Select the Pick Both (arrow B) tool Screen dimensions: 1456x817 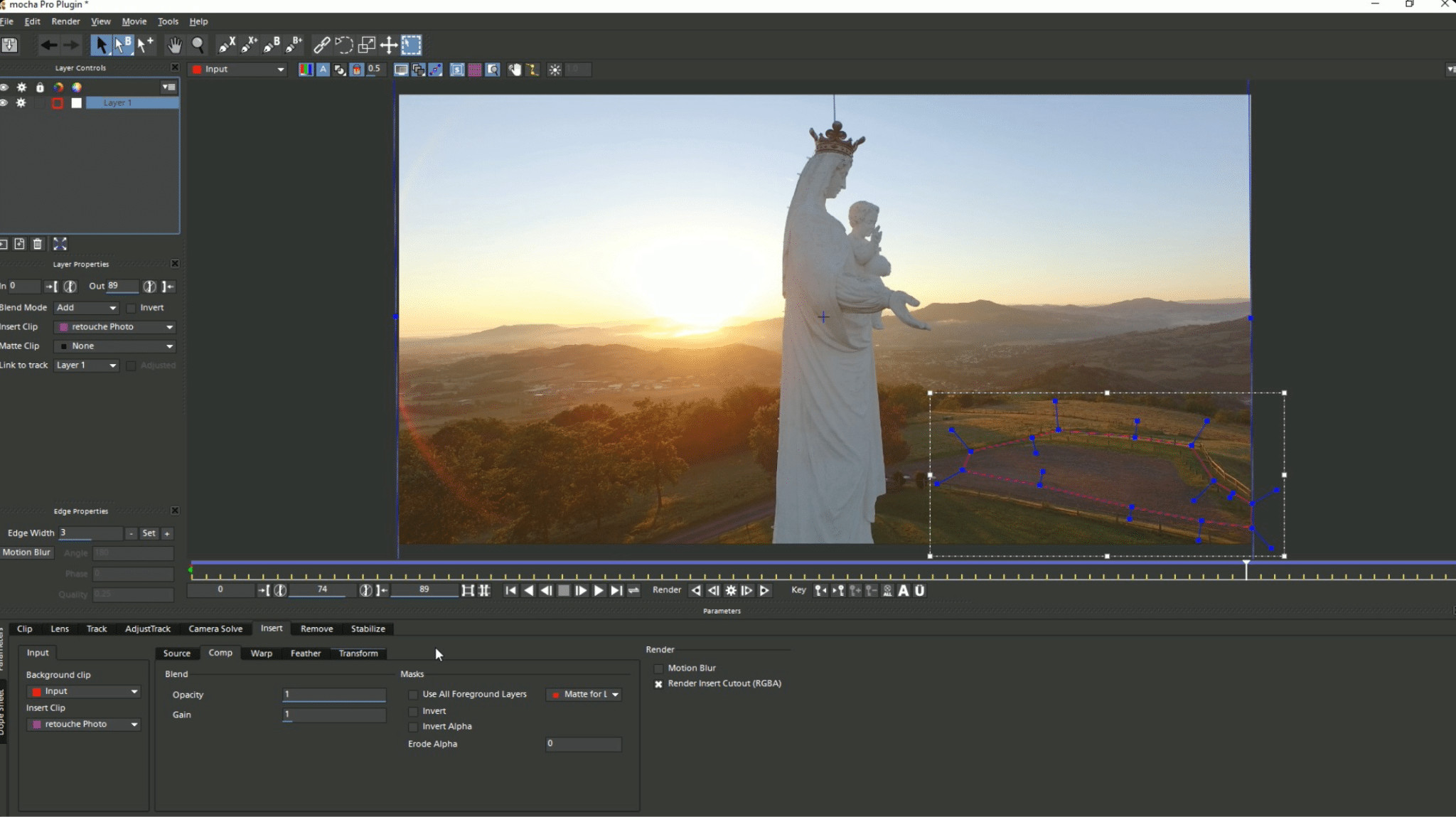pos(123,46)
